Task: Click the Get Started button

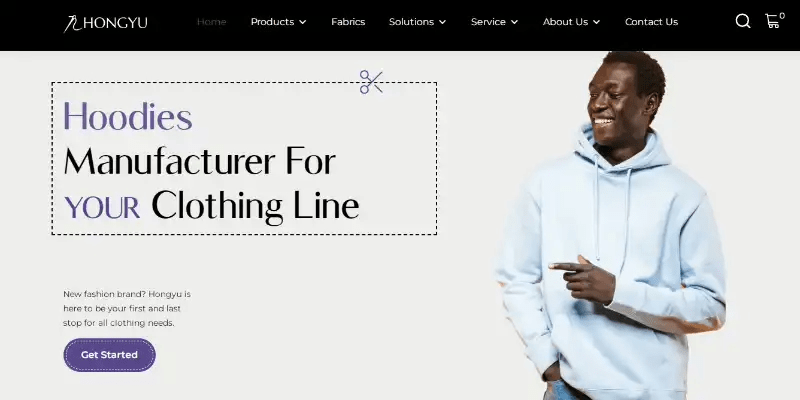Action: pyautogui.click(x=109, y=355)
